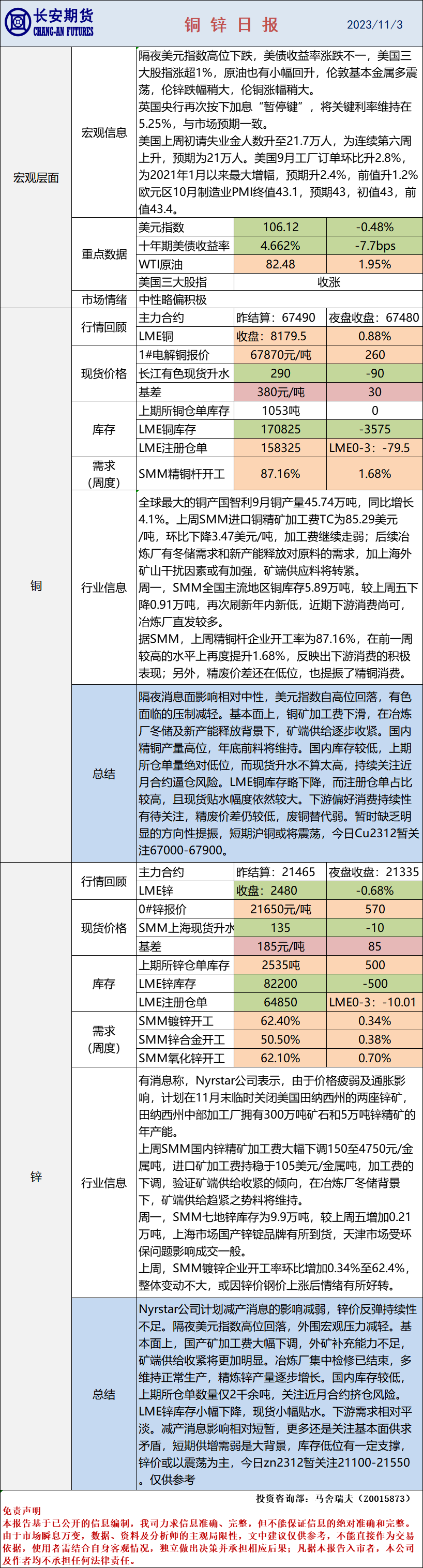Select the 570 zinc price change
The height and width of the screenshot is (1568, 423).
[x=374, y=909]
